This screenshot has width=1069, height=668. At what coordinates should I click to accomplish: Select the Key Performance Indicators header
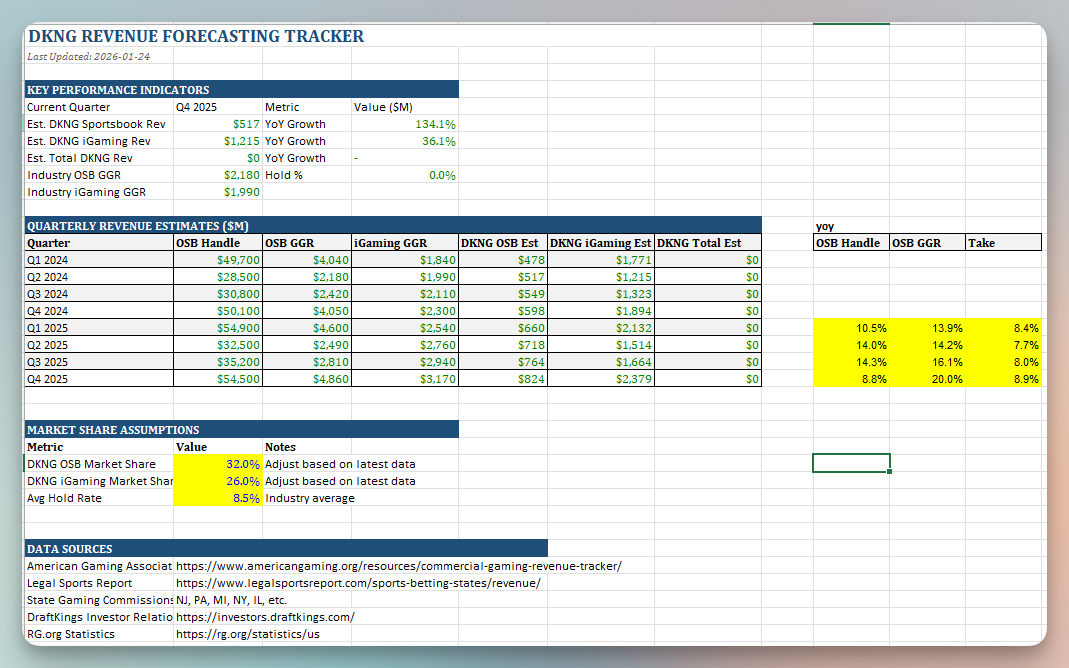241,89
